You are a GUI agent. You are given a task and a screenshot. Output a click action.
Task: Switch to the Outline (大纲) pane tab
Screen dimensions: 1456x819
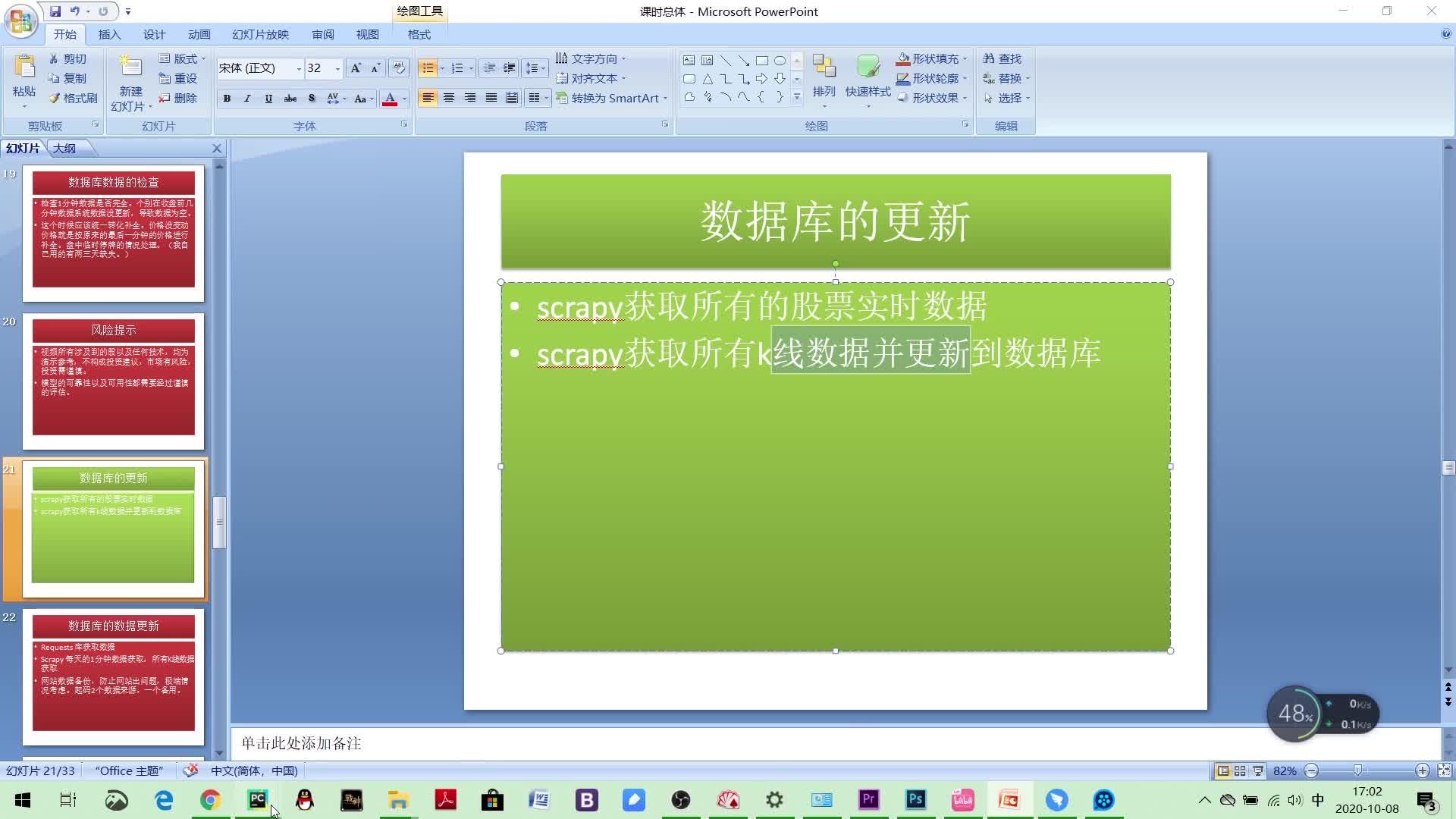(64, 148)
